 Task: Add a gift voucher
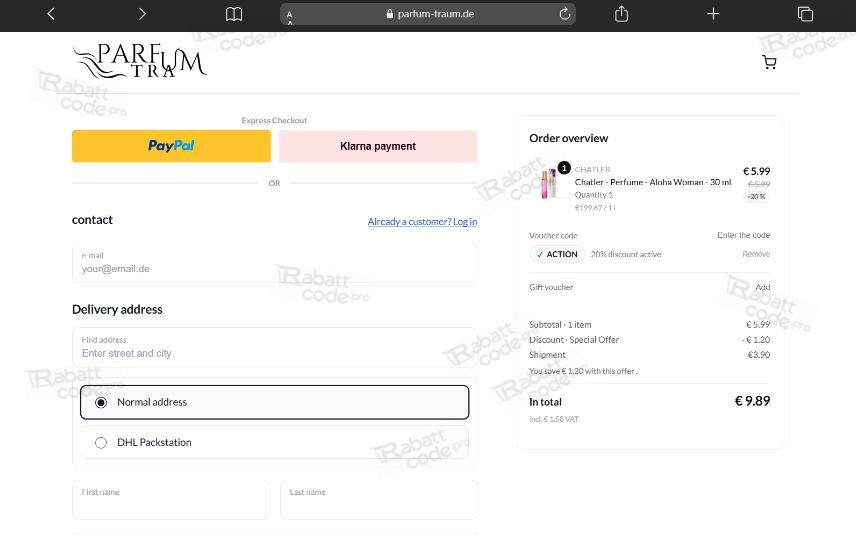coord(763,287)
